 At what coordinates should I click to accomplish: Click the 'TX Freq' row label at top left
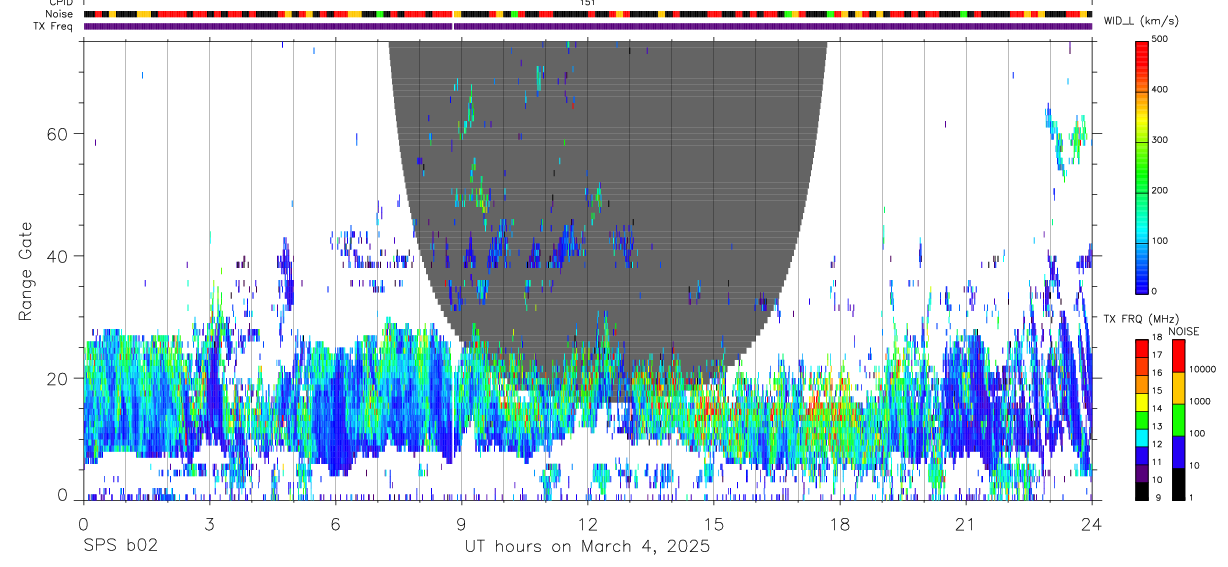tap(54, 26)
